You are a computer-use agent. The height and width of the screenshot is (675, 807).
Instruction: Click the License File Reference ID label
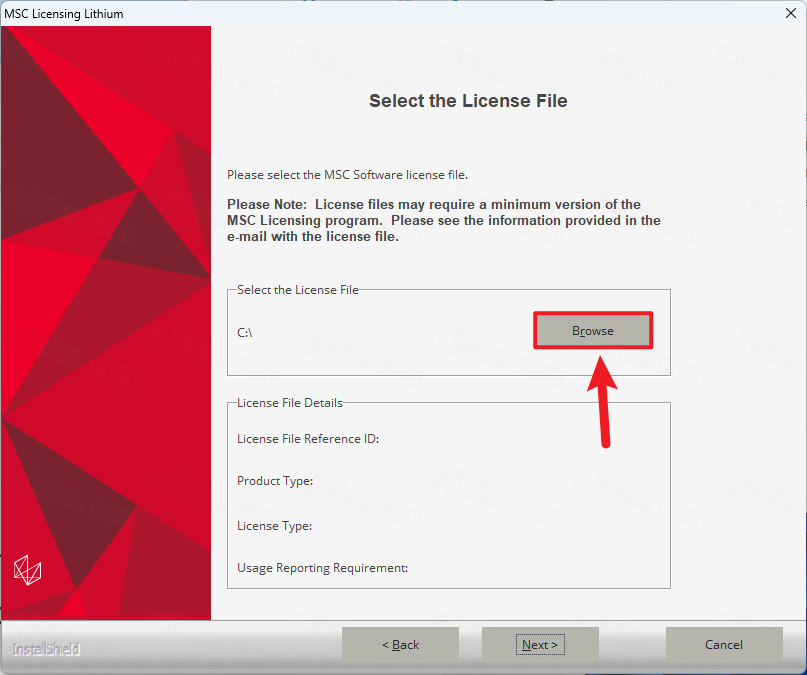coord(308,439)
